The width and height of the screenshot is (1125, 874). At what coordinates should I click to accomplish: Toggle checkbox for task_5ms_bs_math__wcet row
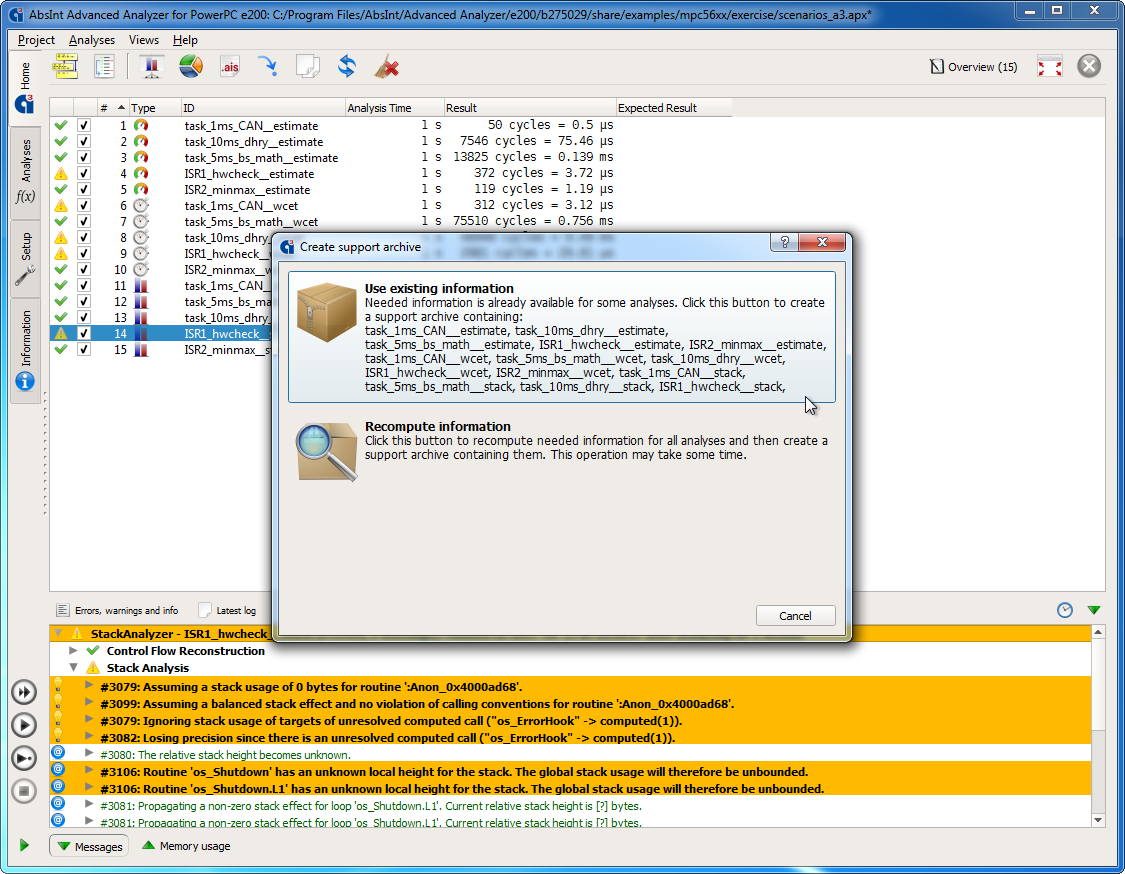[x=84, y=222]
